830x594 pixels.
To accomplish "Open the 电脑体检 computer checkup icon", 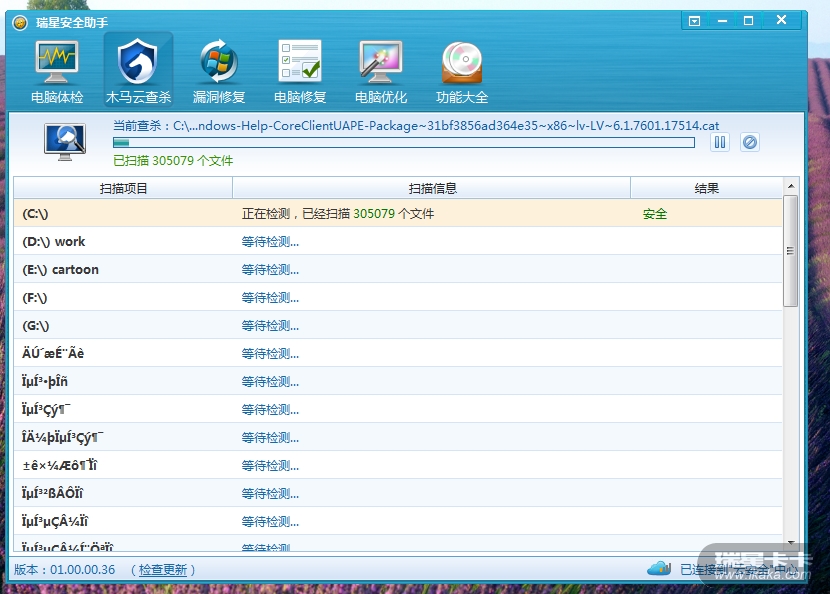I will [57, 71].
